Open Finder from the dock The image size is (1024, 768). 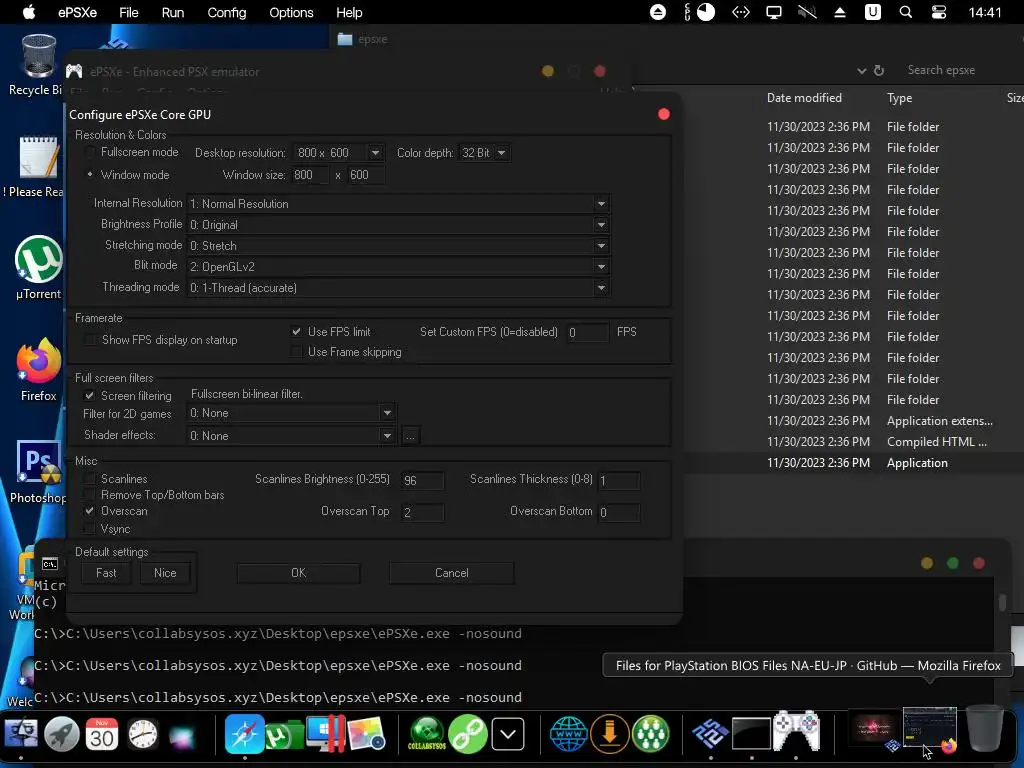[20, 733]
